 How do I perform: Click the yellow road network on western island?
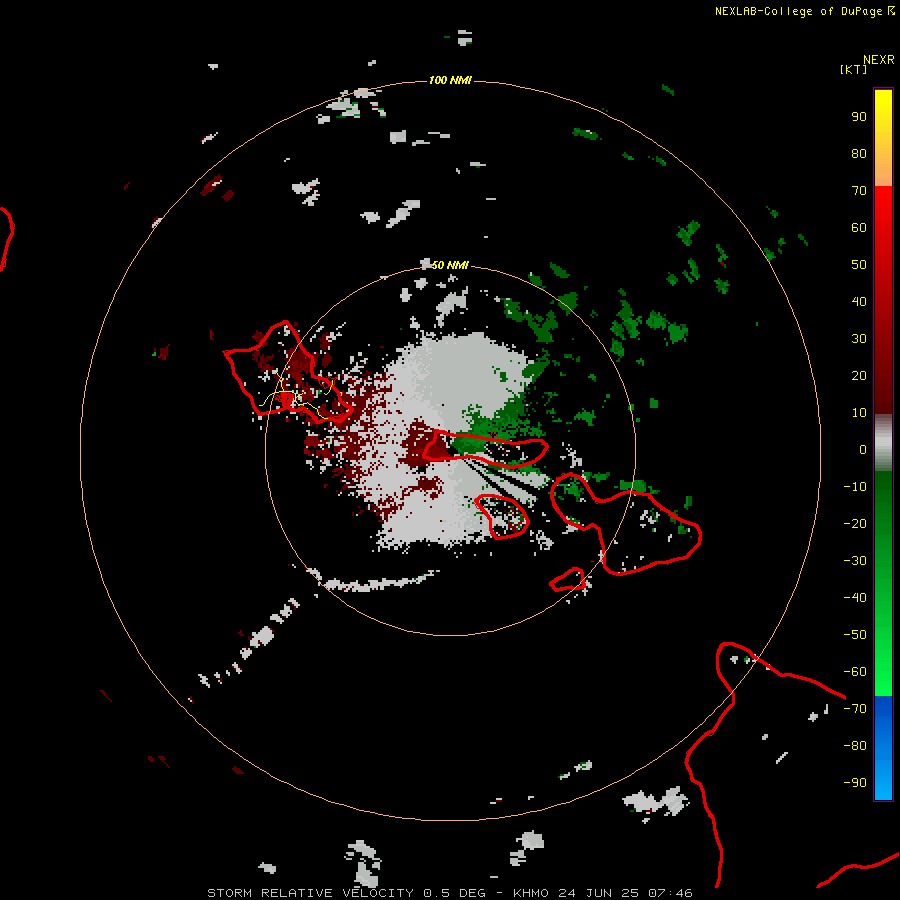coord(296,396)
